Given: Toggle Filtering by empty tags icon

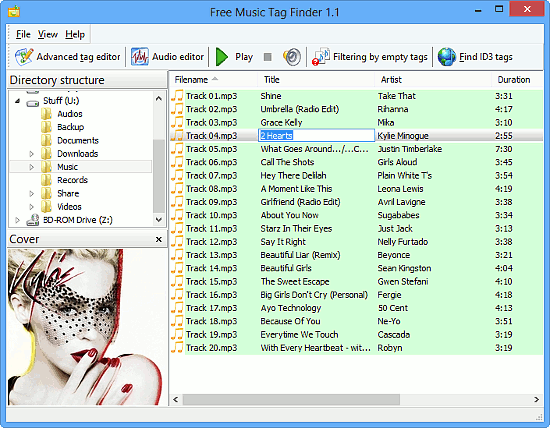Looking at the screenshot, I should (x=321, y=57).
